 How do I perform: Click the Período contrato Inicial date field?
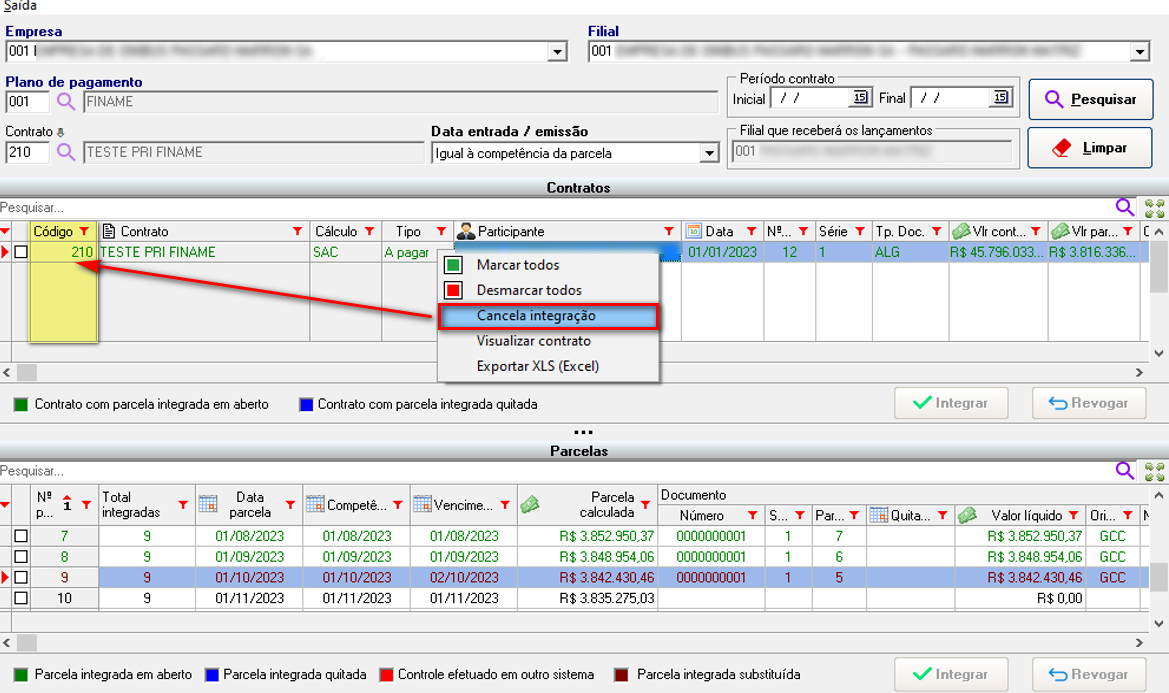[810, 98]
